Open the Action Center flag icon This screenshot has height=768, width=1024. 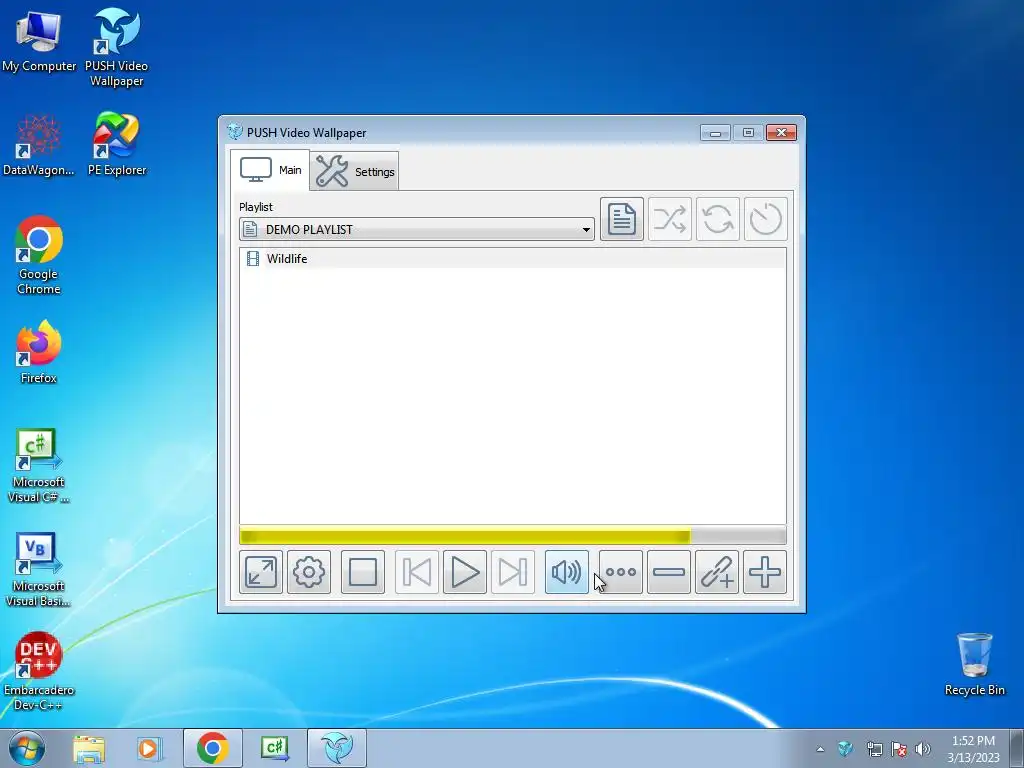(899, 749)
